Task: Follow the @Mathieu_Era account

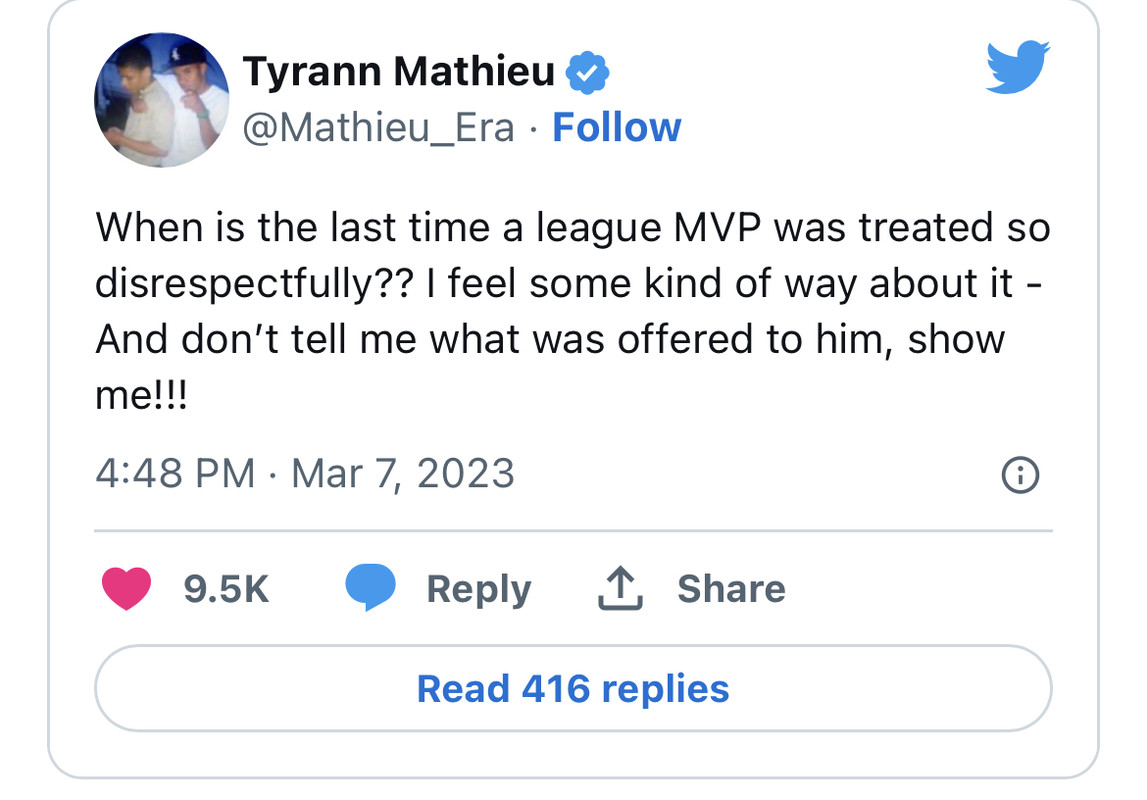Action: 616,128
